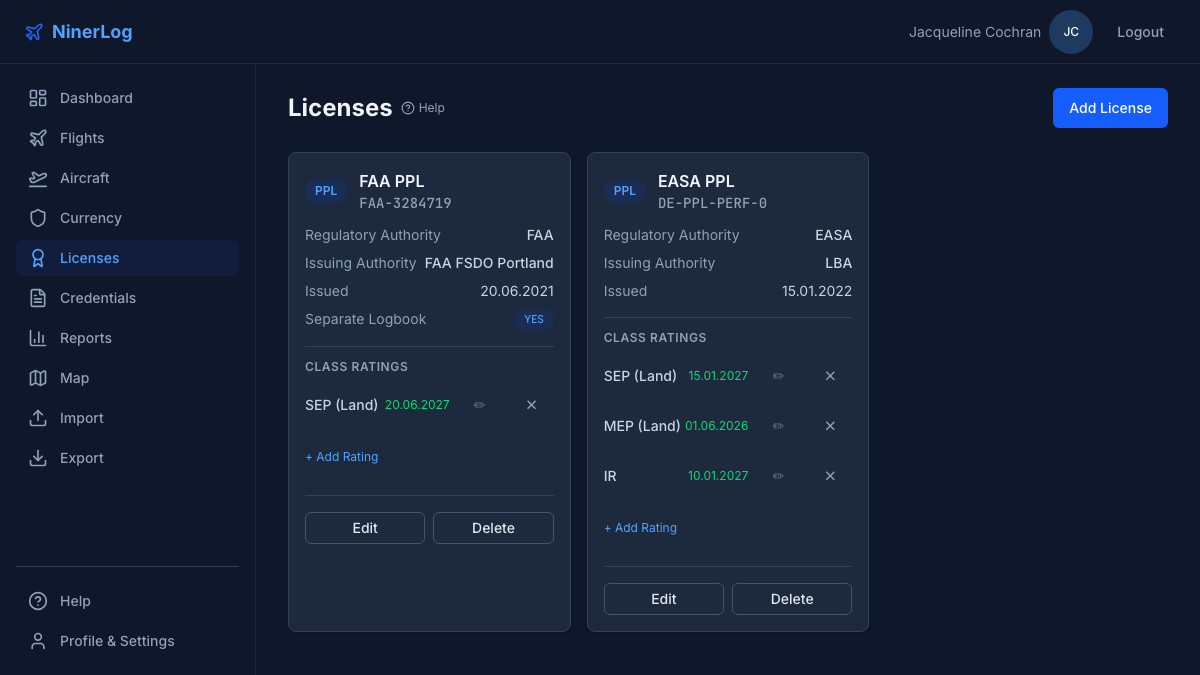Screen dimensions: 1200x675
Task: Open the Currency page
Action: pyautogui.click(x=127, y=218)
